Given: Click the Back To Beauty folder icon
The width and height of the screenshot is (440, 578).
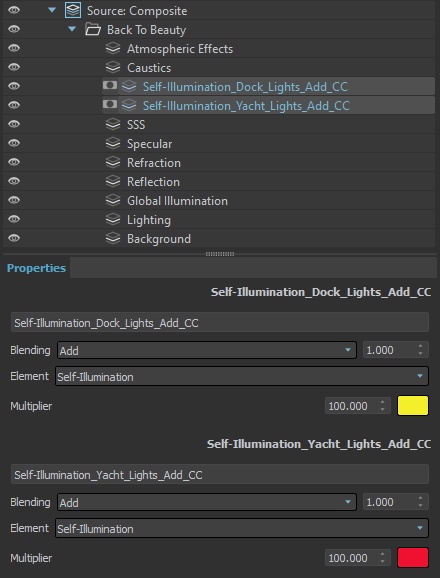Looking at the screenshot, I should [x=93, y=29].
